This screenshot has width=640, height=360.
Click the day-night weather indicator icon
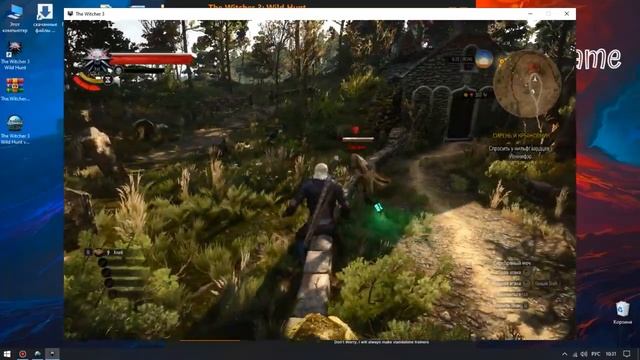(484, 59)
